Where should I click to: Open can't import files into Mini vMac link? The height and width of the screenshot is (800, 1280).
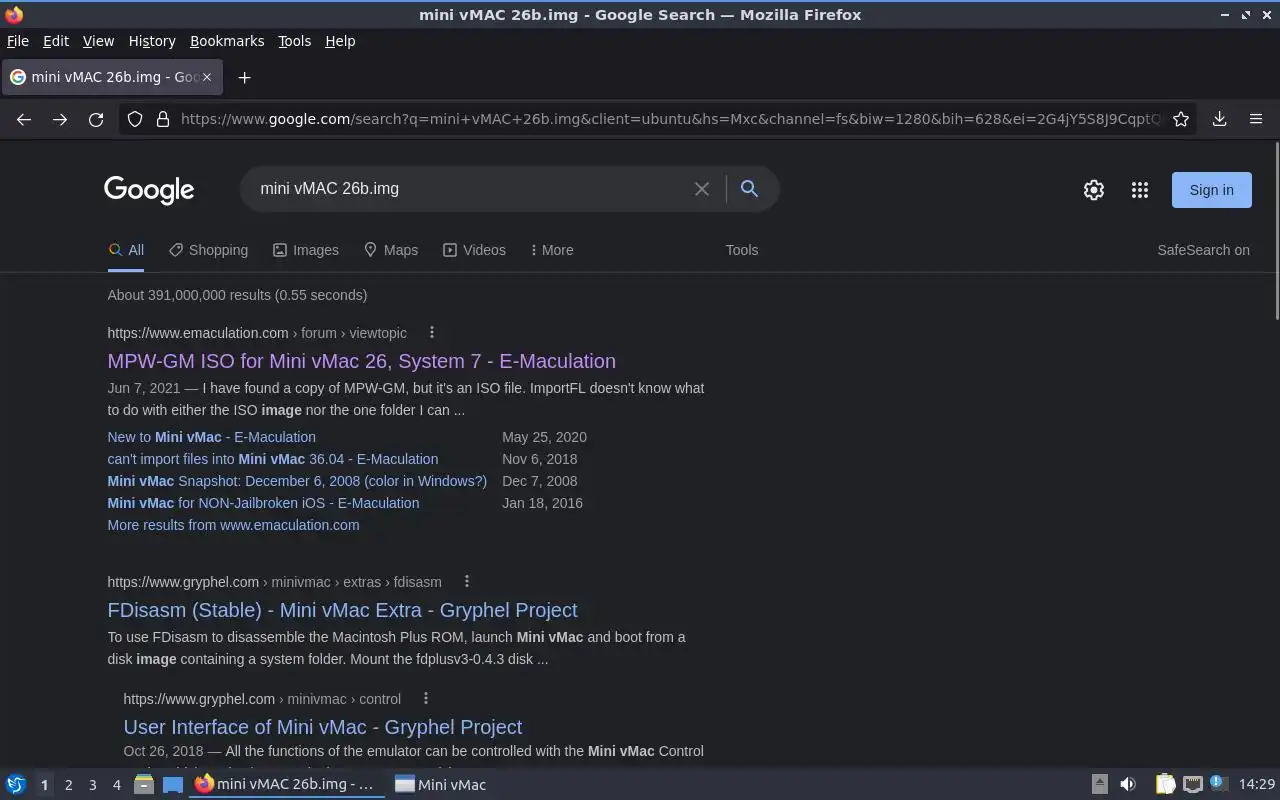pyautogui.click(x=272, y=459)
